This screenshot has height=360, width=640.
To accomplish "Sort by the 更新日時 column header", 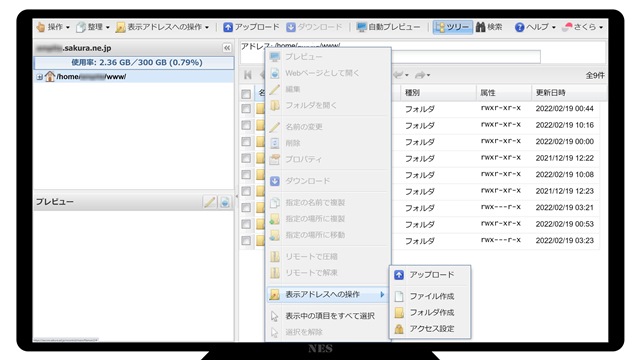I will 569,93.
